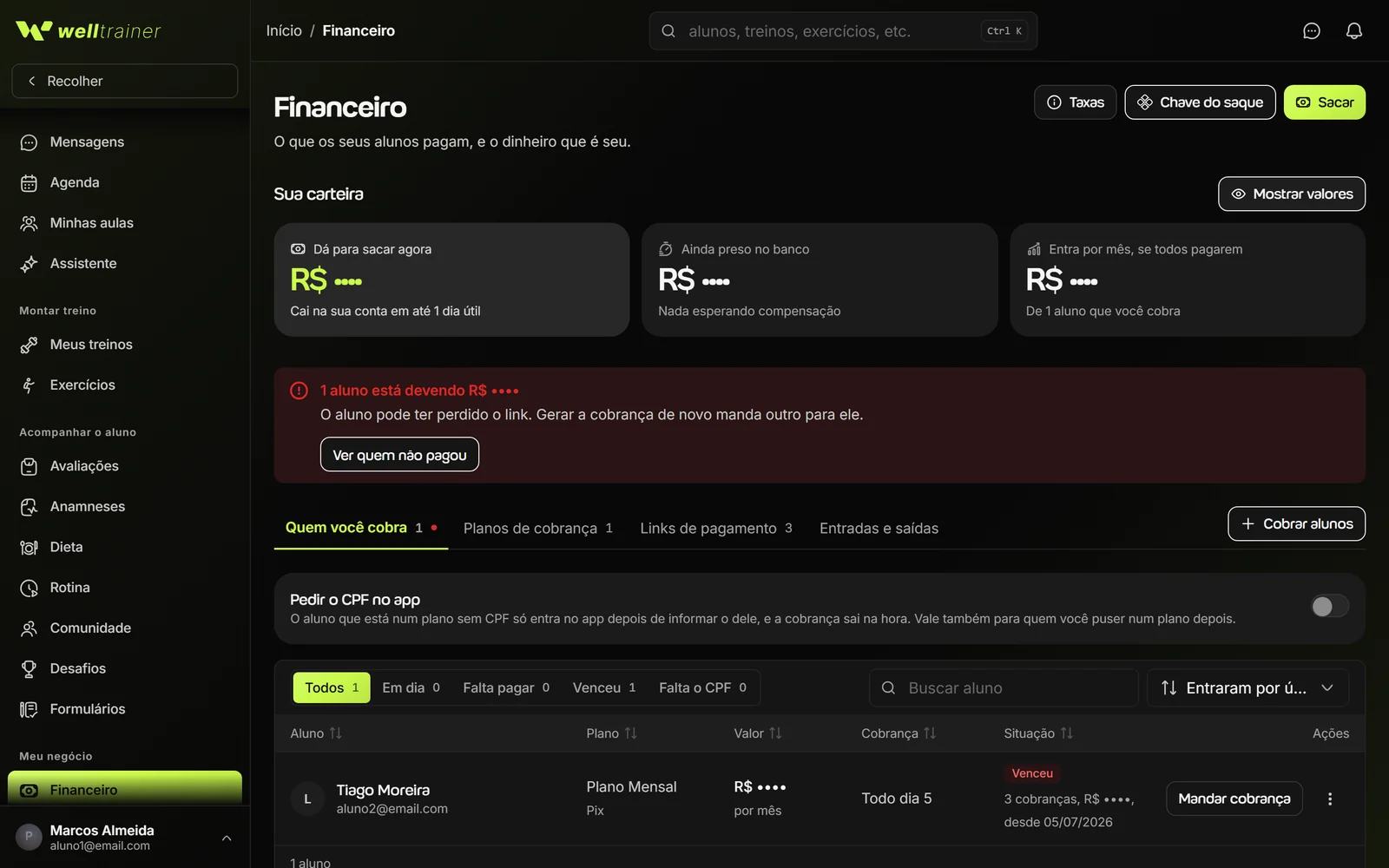Open the Entraram por ú... sort dropdown
The width and height of the screenshot is (1389, 868).
[x=1247, y=687]
